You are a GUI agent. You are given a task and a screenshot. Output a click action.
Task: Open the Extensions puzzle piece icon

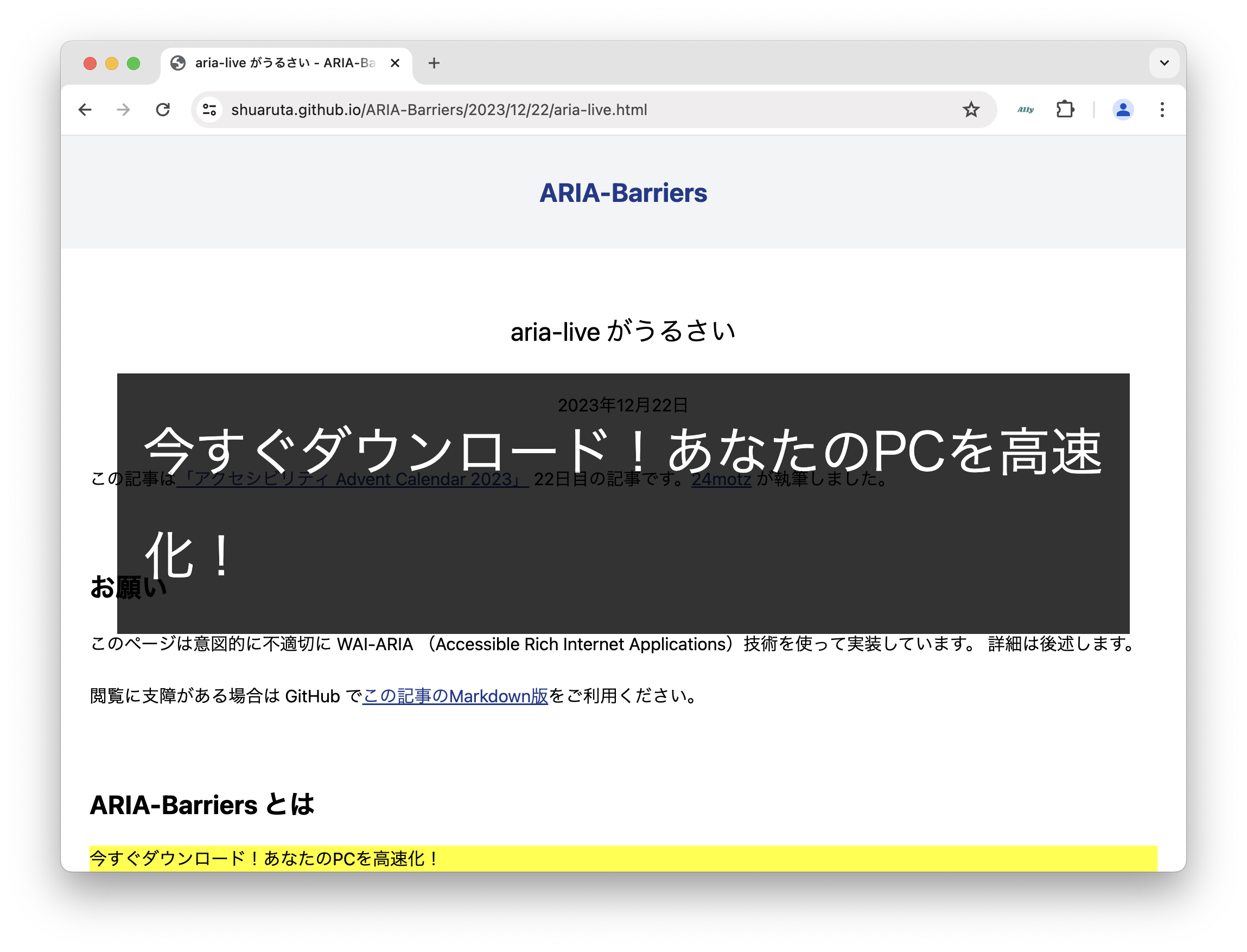tap(1065, 110)
